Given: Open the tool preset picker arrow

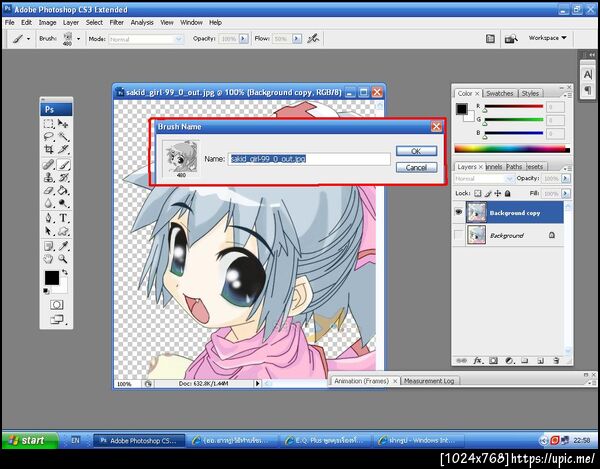Looking at the screenshot, I should click(x=28, y=39).
